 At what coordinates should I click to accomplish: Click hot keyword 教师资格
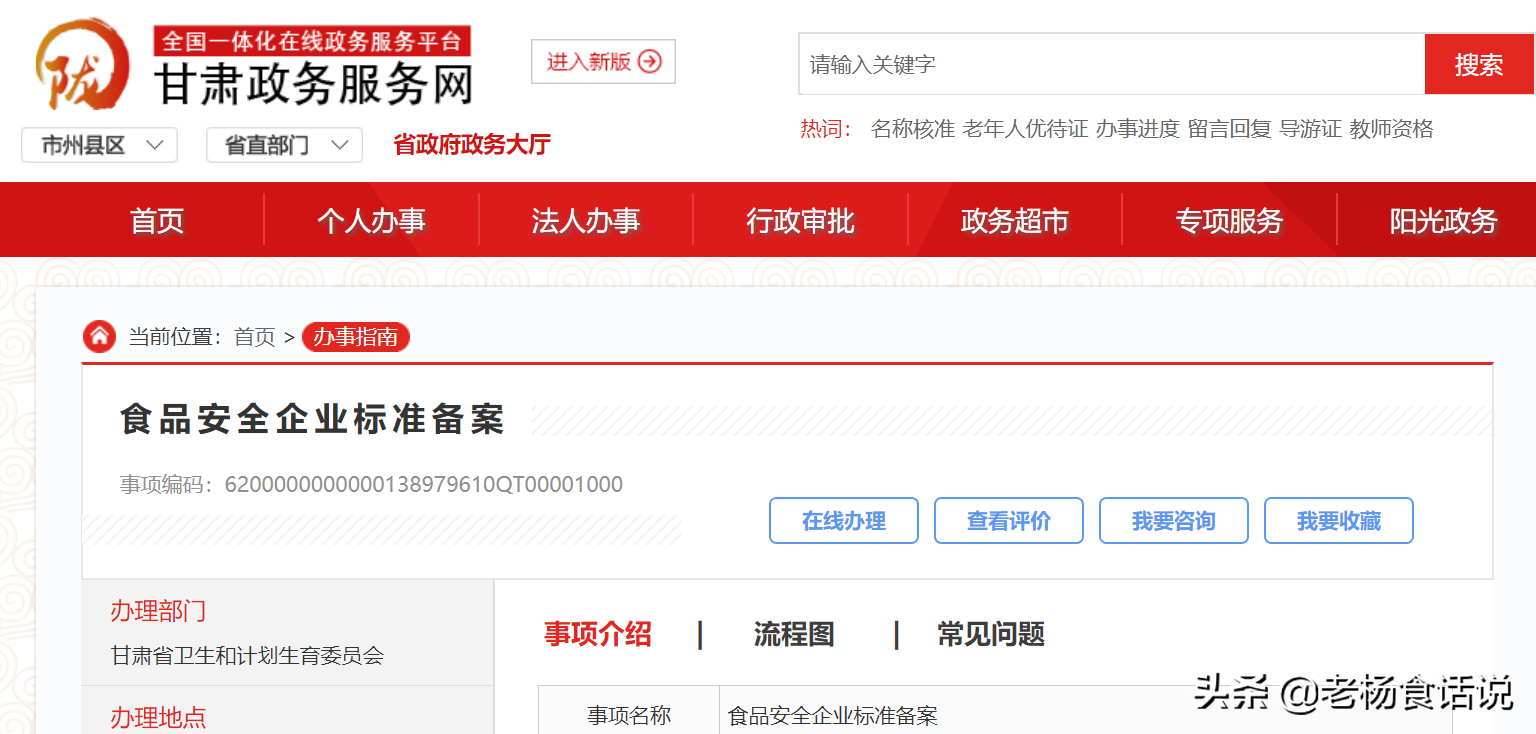pos(1391,129)
